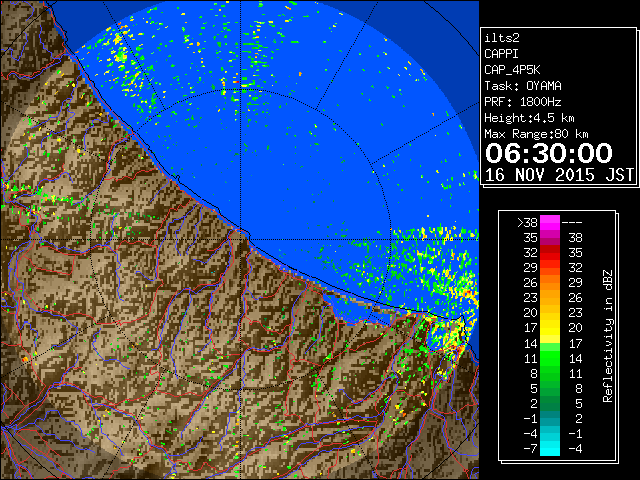640x480 pixels.
Task: Click the magenta >38 dBZ legend swatch
Action: tap(550, 222)
